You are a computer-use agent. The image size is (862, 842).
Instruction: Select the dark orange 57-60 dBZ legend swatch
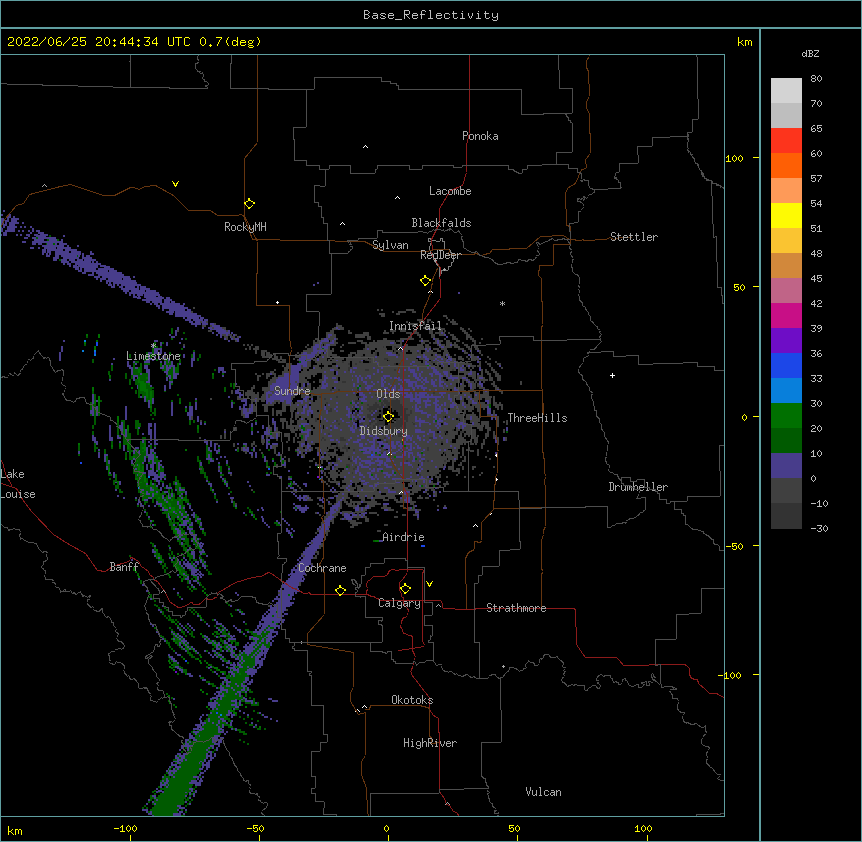tap(786, 165)
